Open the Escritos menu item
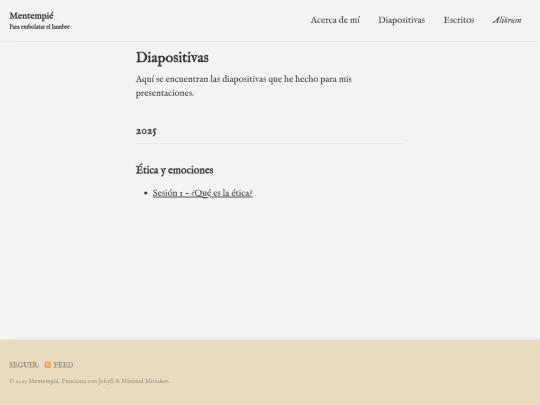This screenshot has height=405, width=540. coord(459,20)
